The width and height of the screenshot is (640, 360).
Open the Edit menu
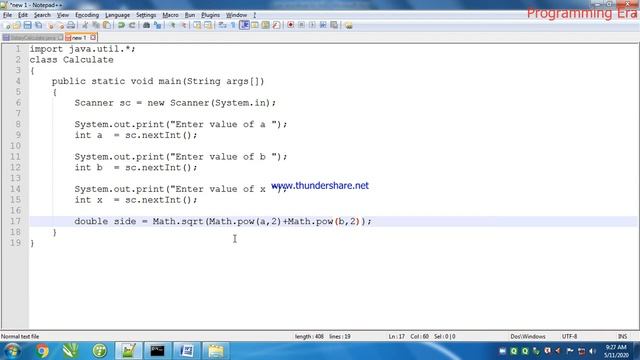coord(23,15)
